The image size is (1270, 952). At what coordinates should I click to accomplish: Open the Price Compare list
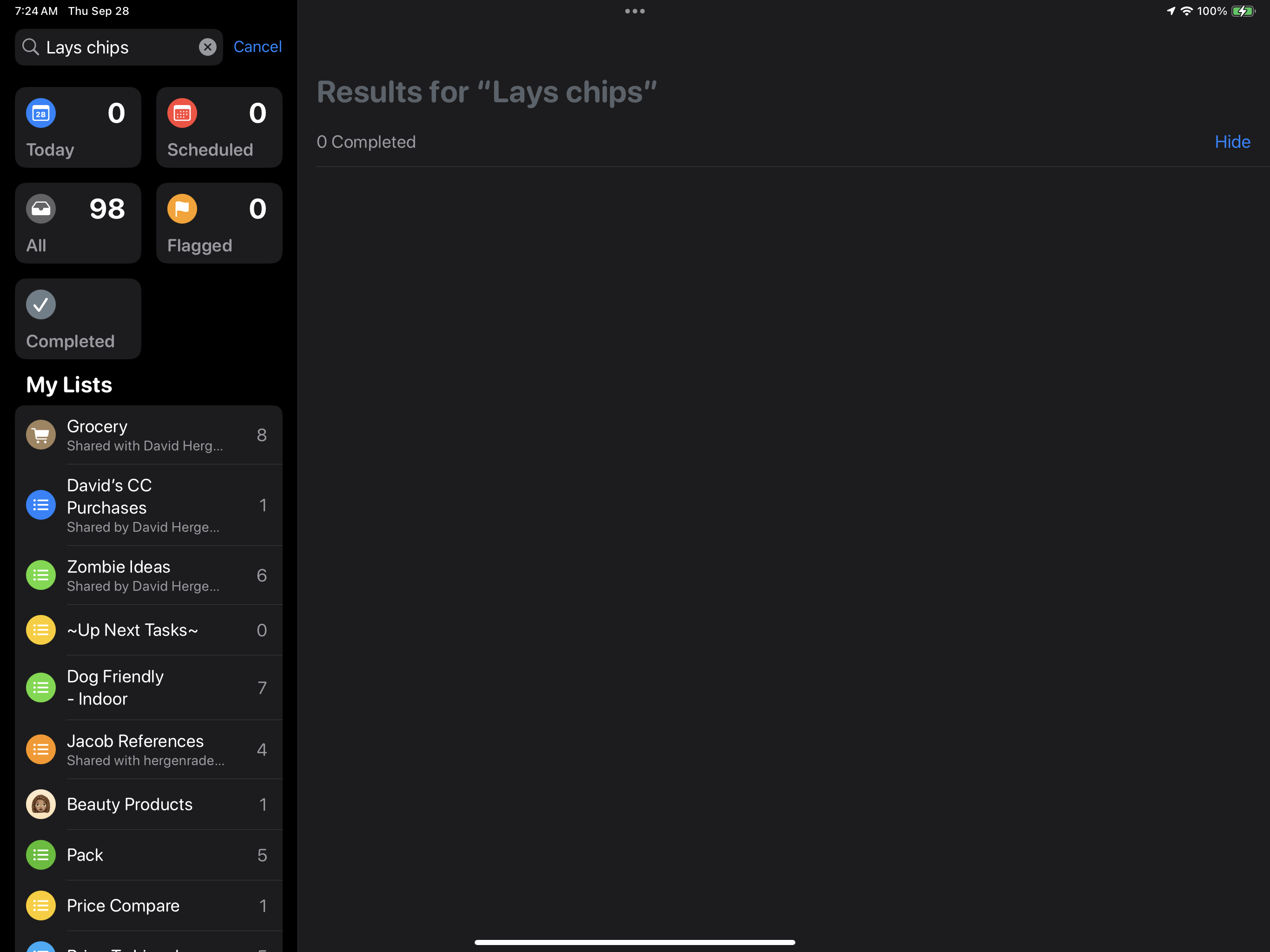tap(149, 906)
